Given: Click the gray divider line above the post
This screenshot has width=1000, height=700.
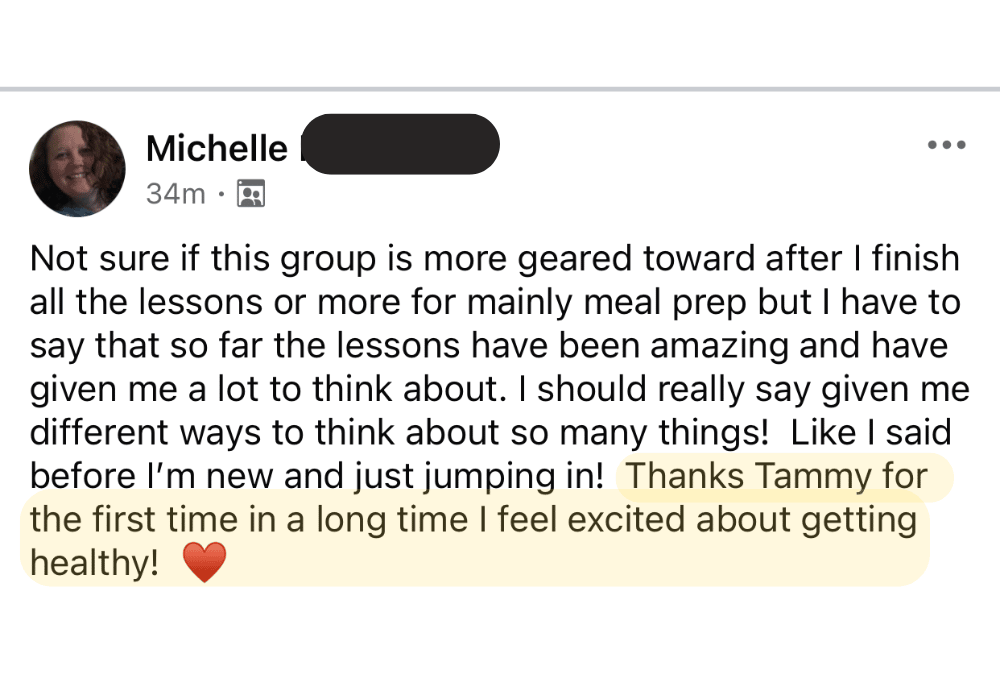Looking at the screenshot, I should click(500, 89).
